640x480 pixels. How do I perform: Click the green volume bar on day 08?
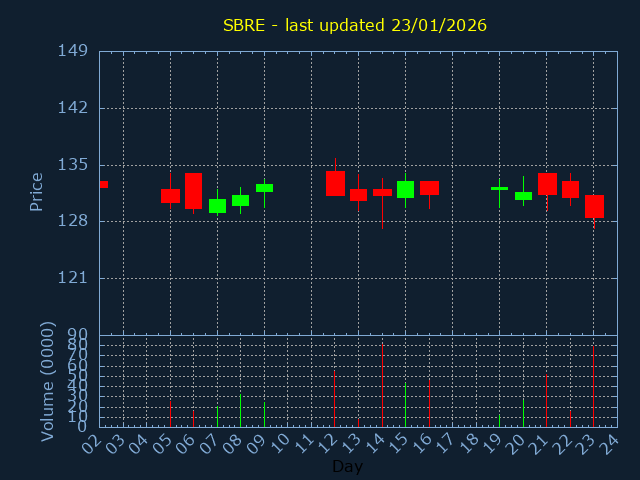[240, 410]
